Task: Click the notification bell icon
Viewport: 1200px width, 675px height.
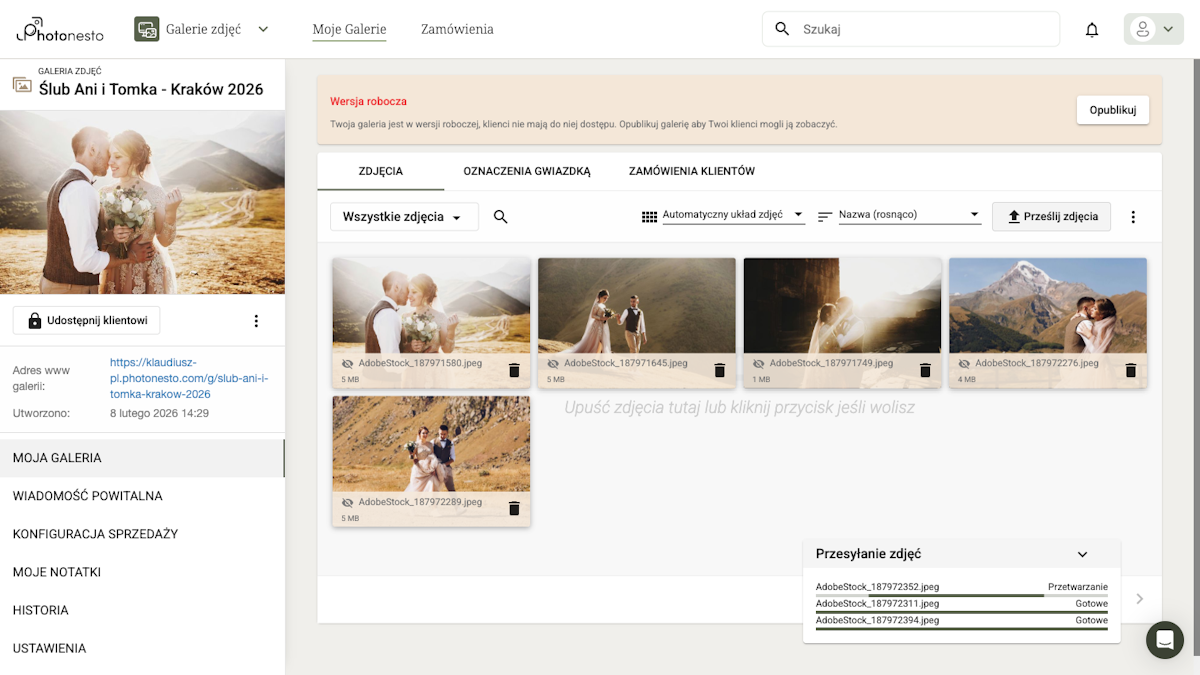Action: pos(1092,30)
